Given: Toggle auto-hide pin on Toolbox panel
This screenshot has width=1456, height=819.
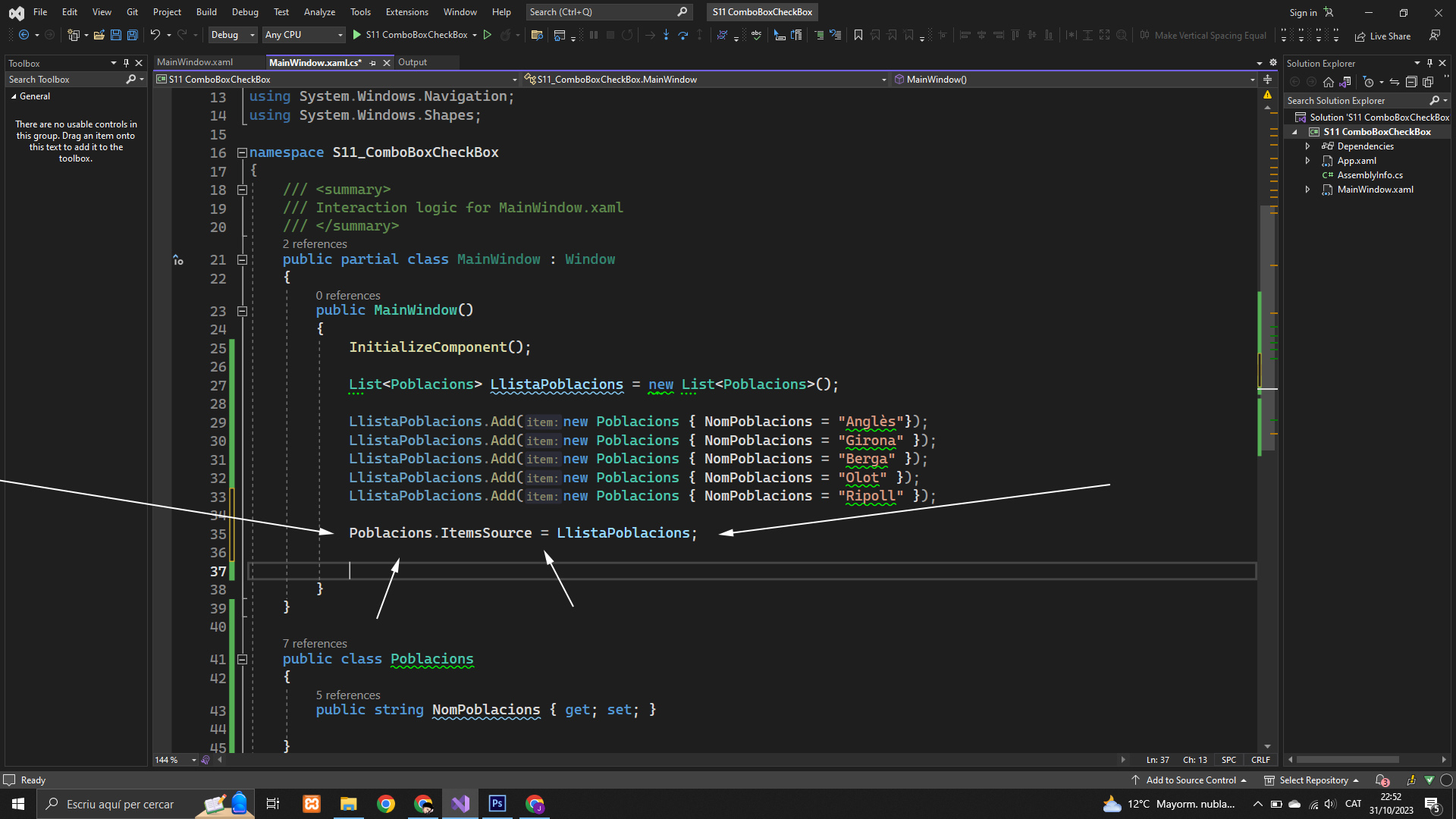Looking at the screenshot, I should tap(126, 64).
